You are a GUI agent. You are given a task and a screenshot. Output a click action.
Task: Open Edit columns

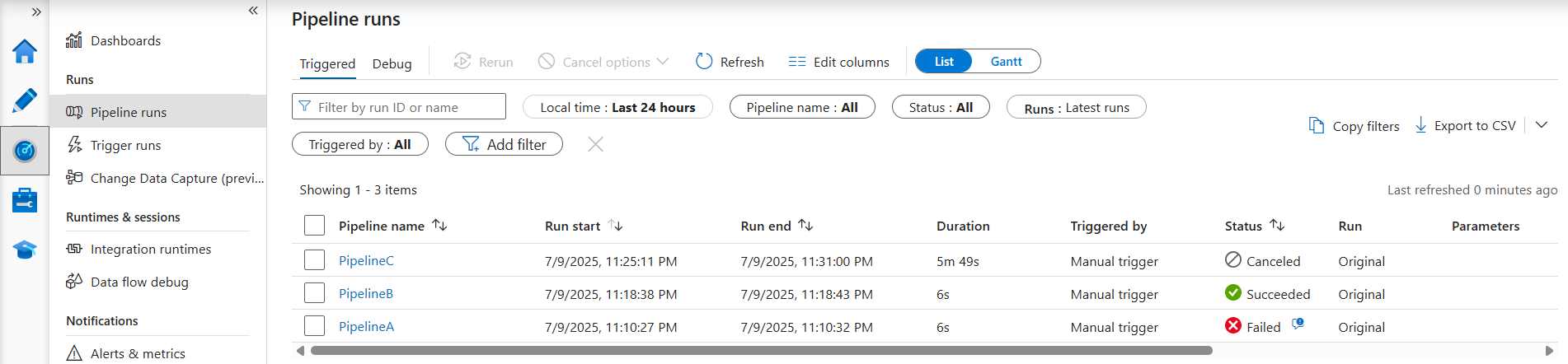click(x=839, y=62)
